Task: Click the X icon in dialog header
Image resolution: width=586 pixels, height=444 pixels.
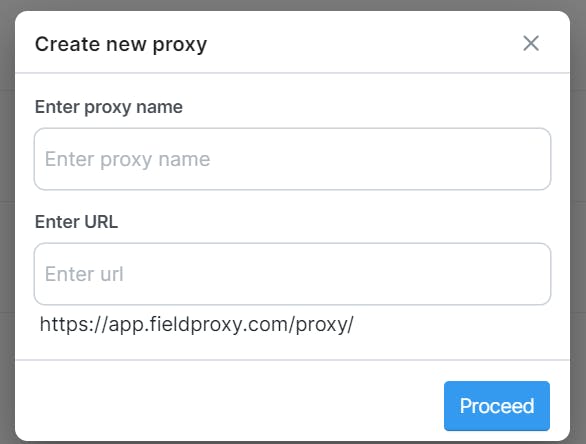Action: [x=531, y=43]
